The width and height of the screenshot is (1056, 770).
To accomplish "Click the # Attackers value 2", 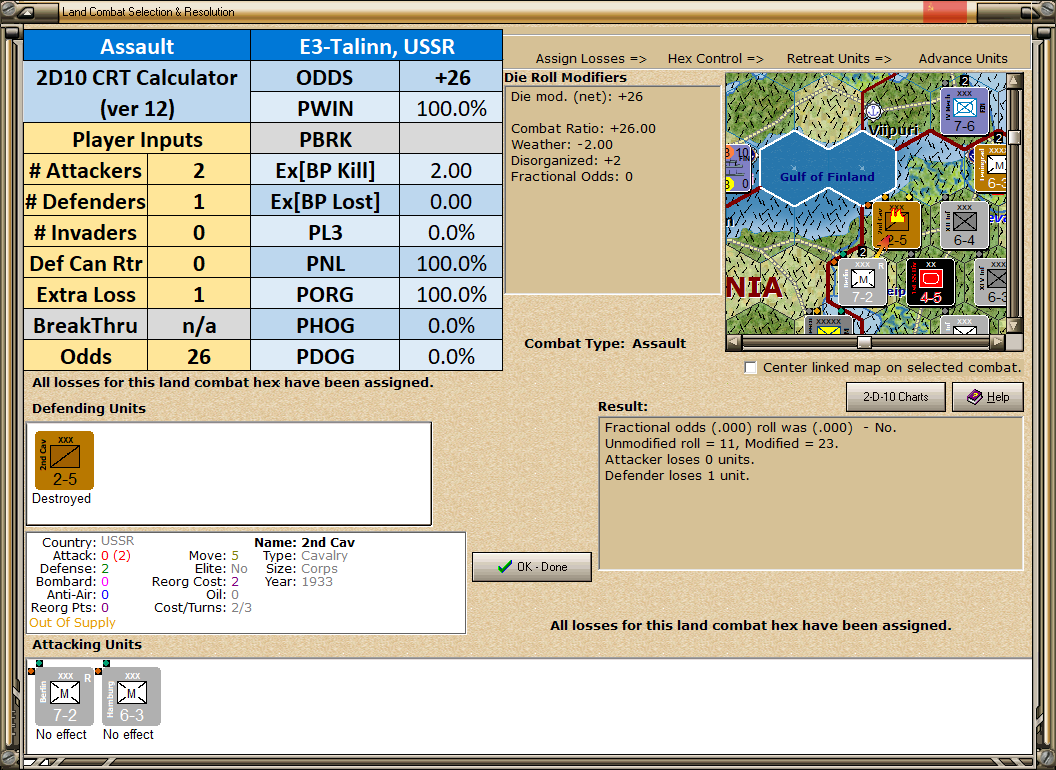I will (x=199, y=170).
